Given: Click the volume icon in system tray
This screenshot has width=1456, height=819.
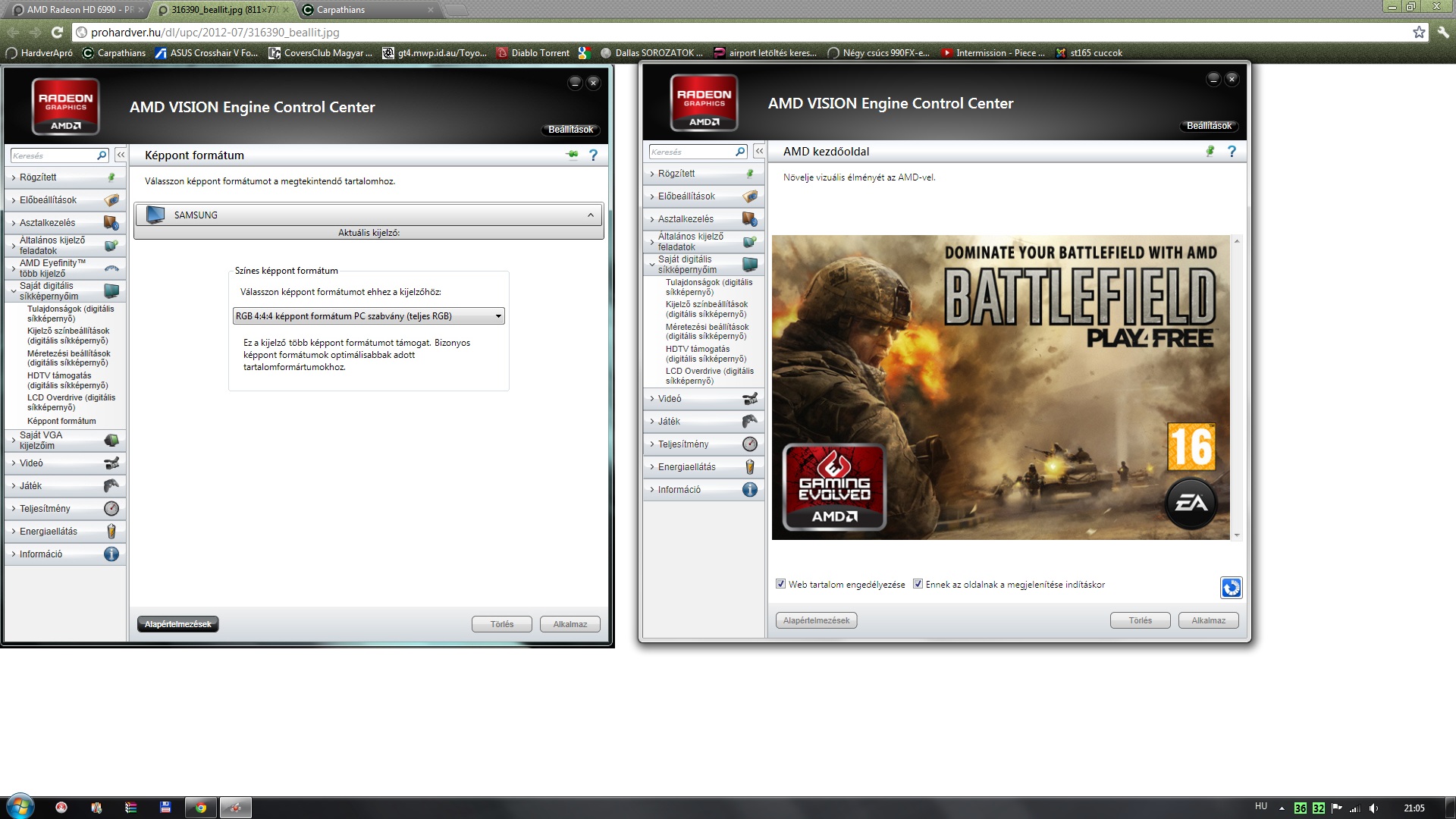Looking at the screenshot, I should coord(1373,808).
